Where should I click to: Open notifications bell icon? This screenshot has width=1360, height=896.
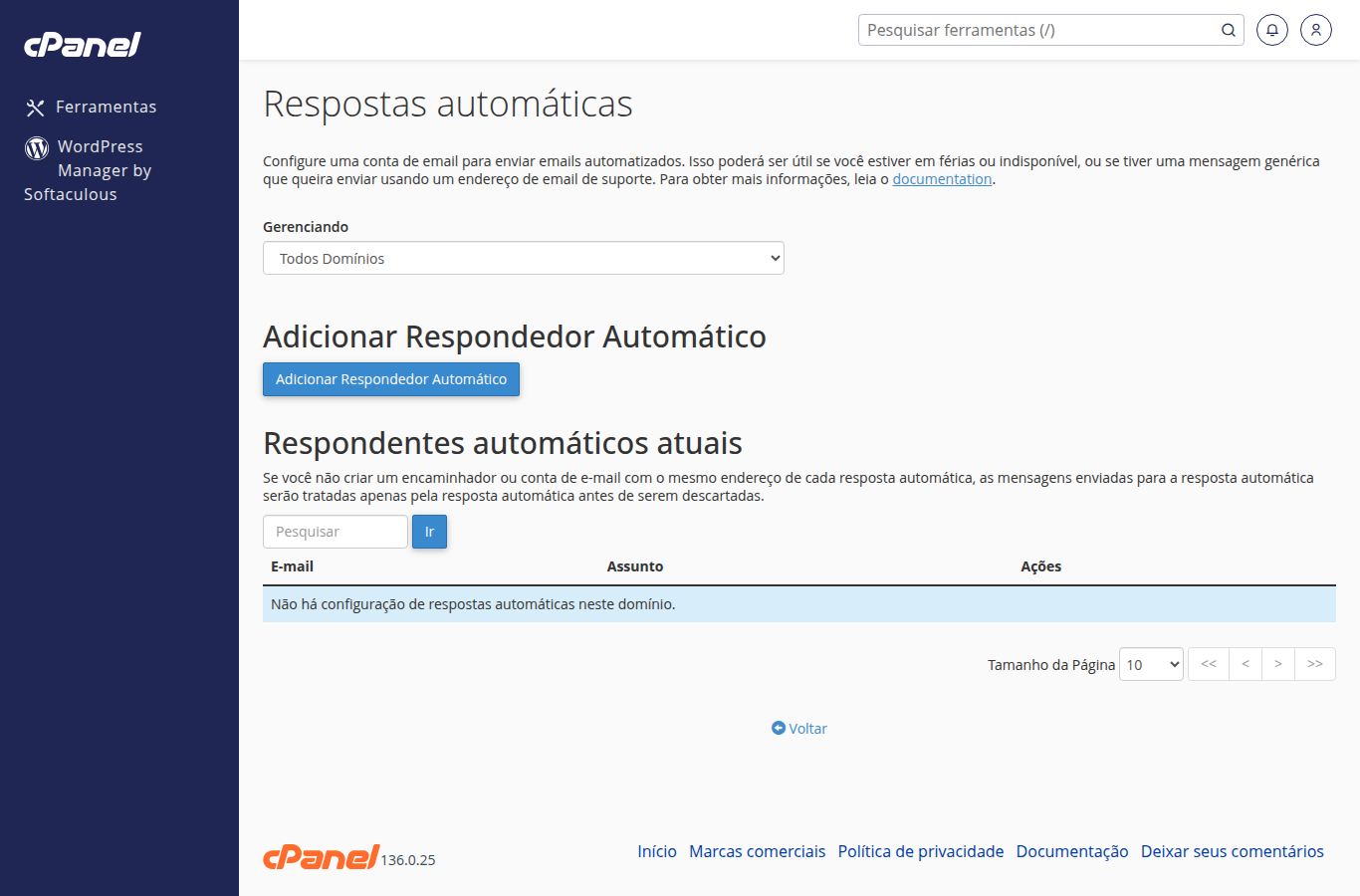pos(1272,30)
